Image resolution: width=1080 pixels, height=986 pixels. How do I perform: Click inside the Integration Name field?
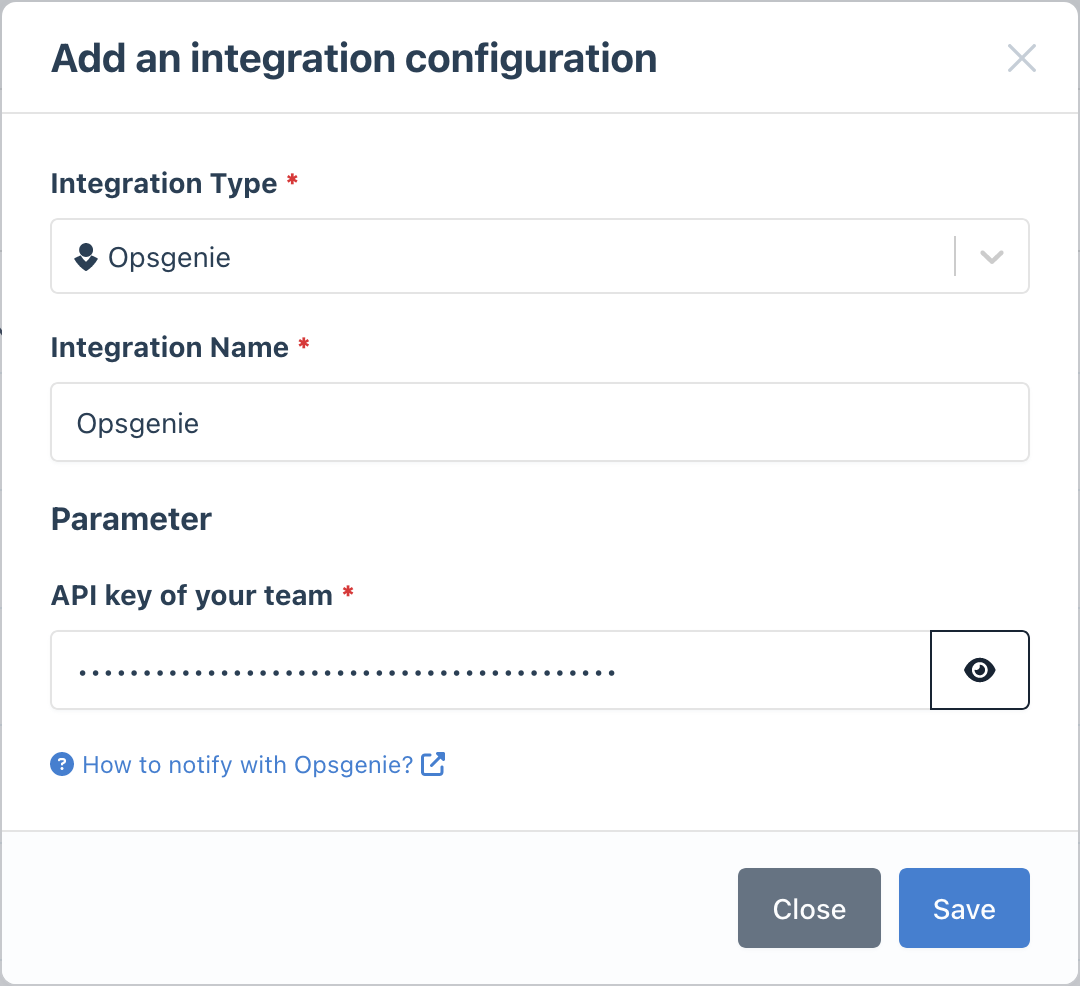pyautogui.click(x=539, y=422)
